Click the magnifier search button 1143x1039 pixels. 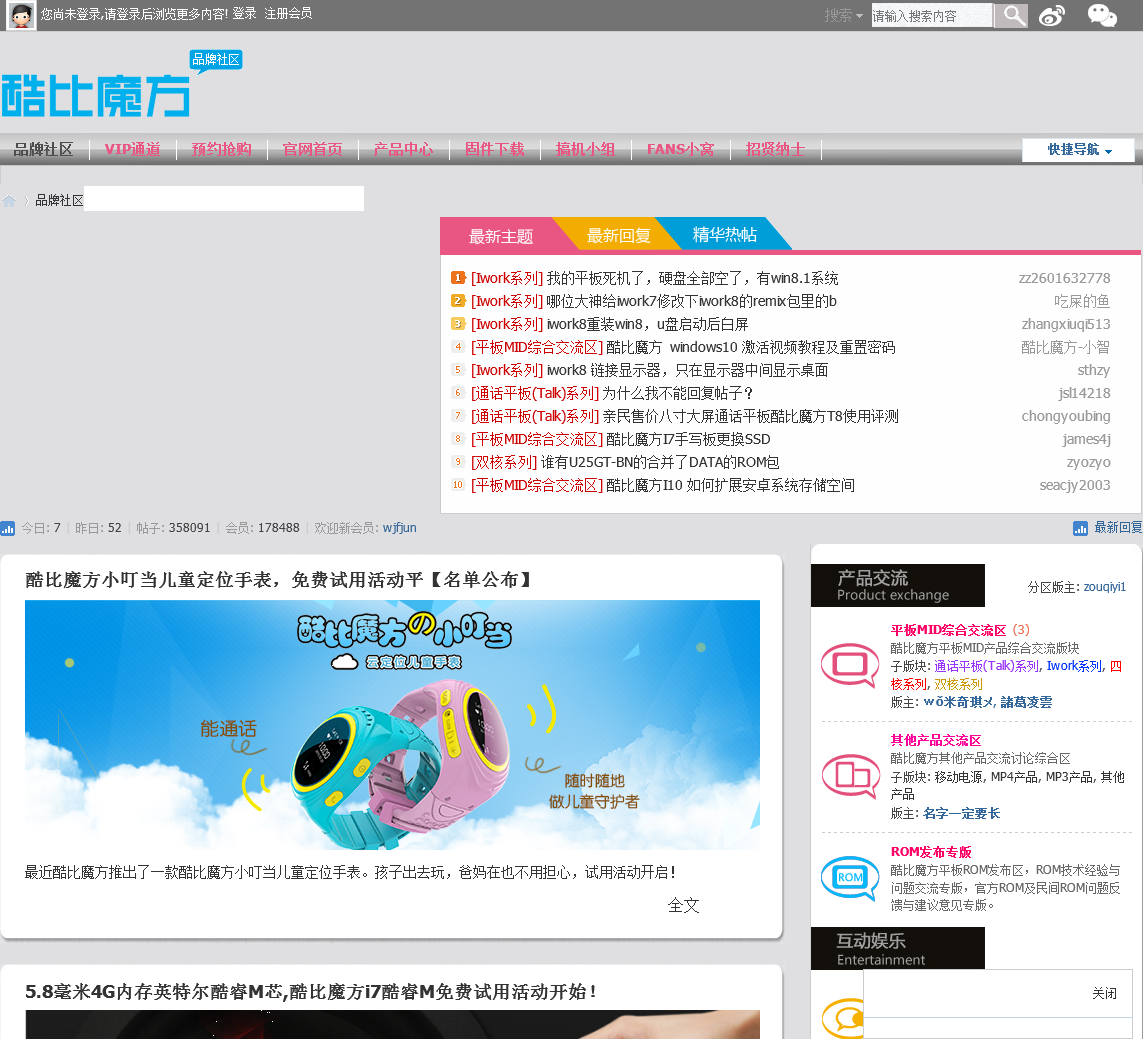point(1011,15)
